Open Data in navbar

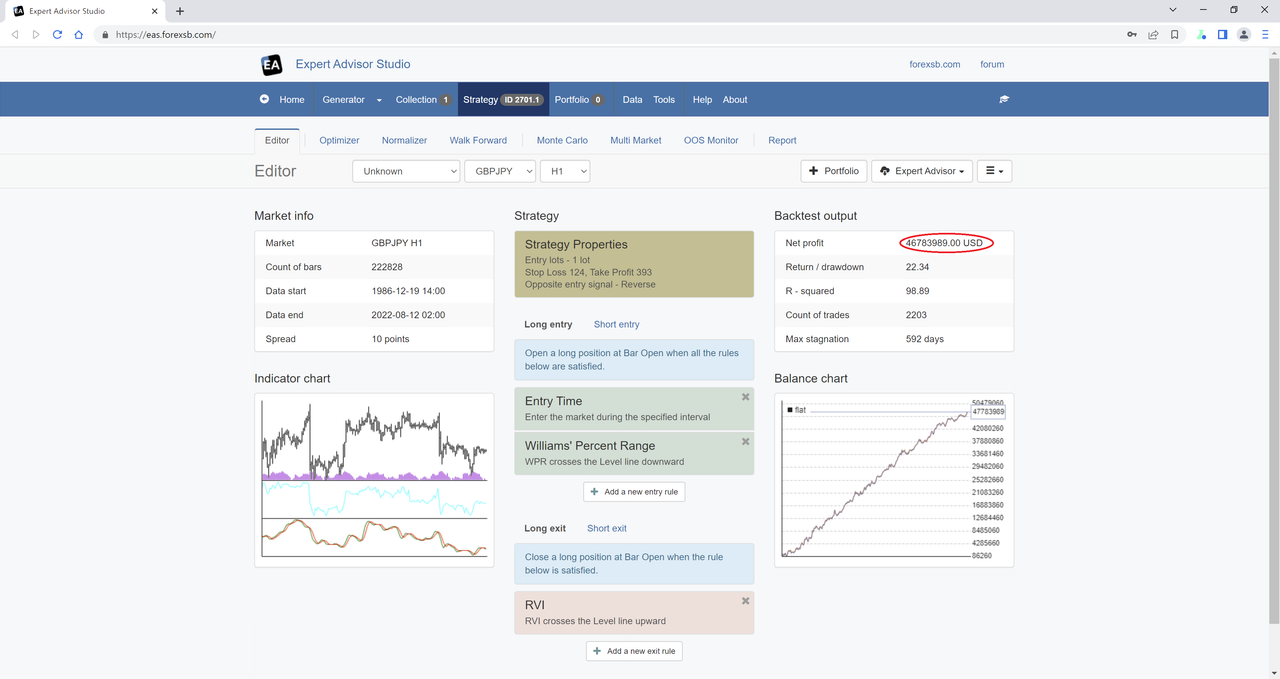(x=632, y=100)
